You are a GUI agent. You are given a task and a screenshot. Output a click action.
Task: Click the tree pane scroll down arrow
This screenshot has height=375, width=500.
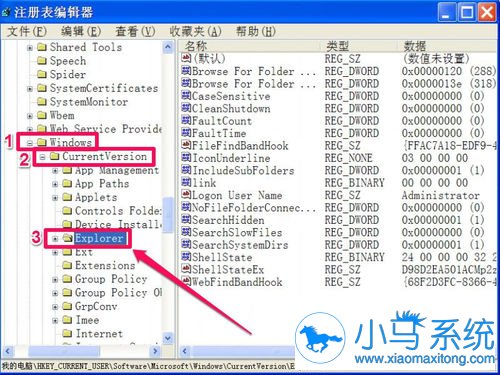168,338
